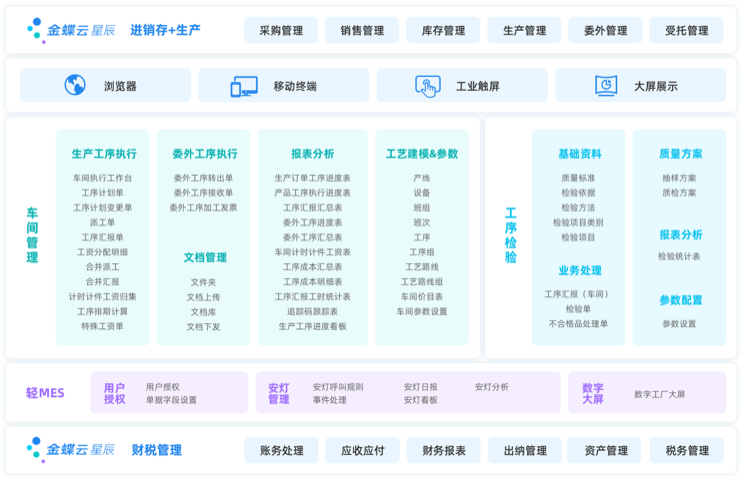The width and height of the screenshot is (742, 480).
Task: Click the 金蝶云星辰 logo in top banner
Action: click(x=72, y=30)
